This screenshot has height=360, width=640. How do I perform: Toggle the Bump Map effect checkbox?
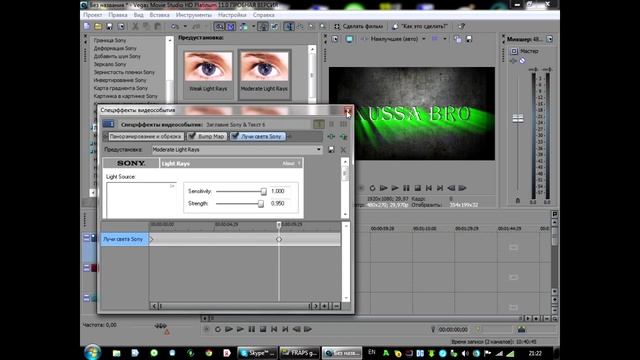[192, 136]
